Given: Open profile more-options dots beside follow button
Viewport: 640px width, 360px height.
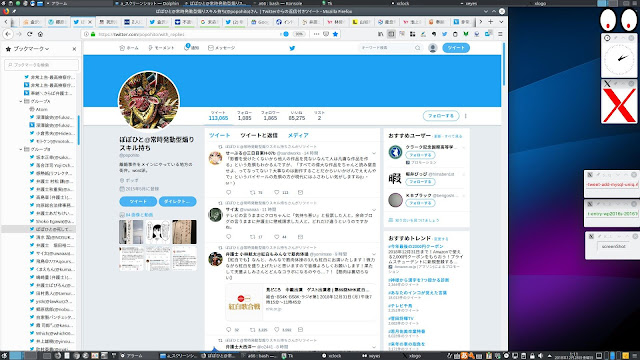Looking at the screenshot, I should click(x=465, y=116).
